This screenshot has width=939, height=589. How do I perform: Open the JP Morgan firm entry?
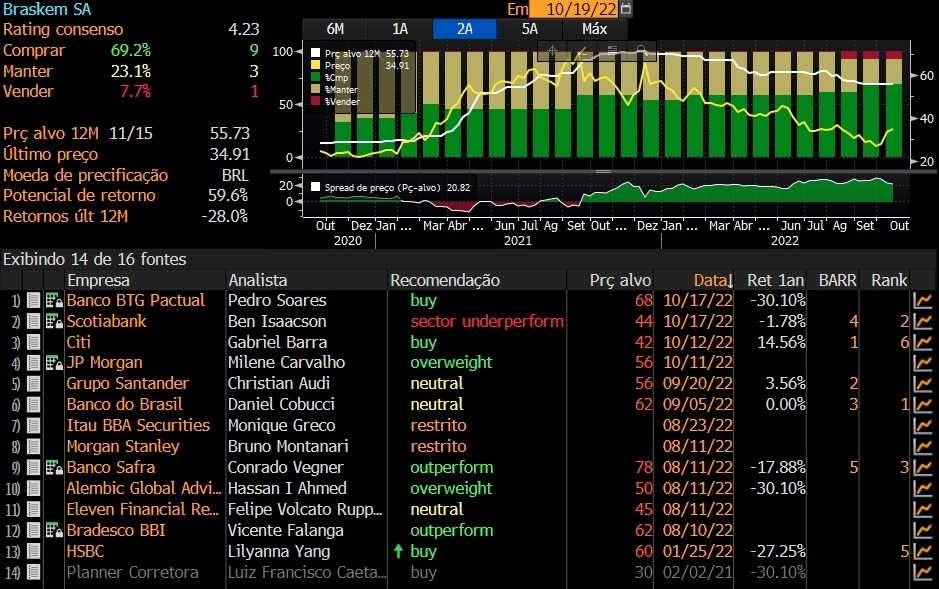pyautogui.click(x=104, y=363)
